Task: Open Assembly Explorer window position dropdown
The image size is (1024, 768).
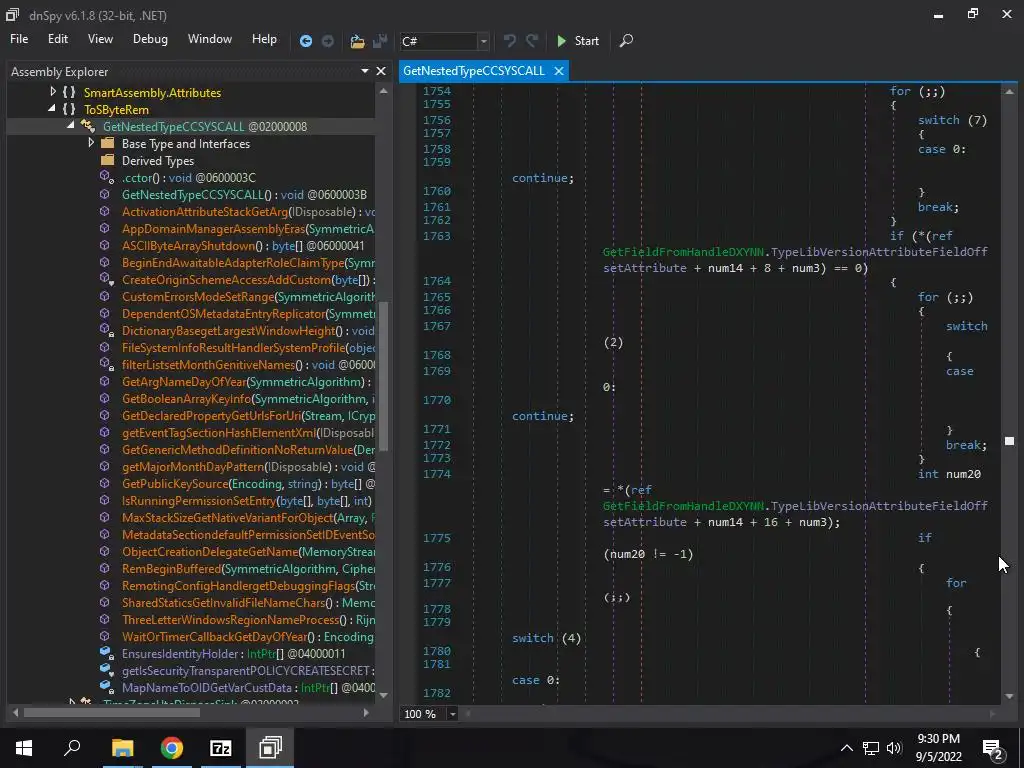Action: pos(364,71)
